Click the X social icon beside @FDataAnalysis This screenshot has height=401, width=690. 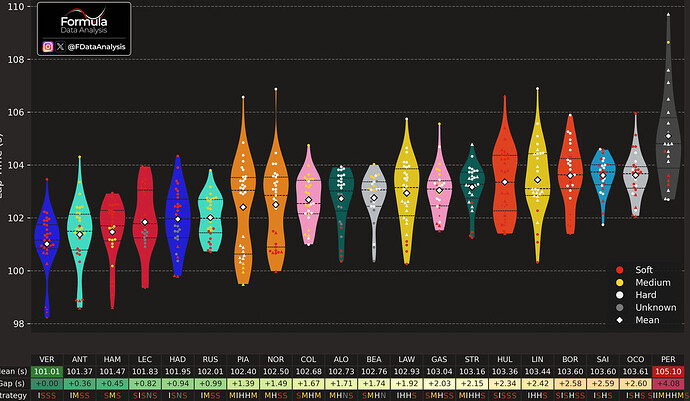click(61, 46)
